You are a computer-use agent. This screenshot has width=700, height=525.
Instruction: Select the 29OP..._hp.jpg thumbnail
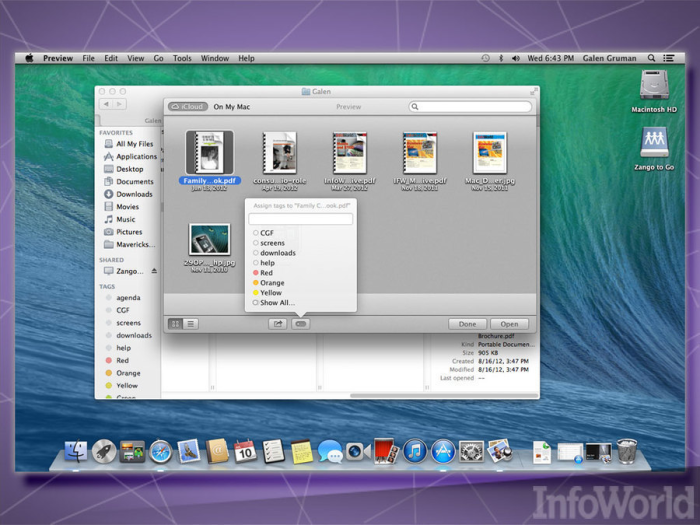(x=209, y=240)
